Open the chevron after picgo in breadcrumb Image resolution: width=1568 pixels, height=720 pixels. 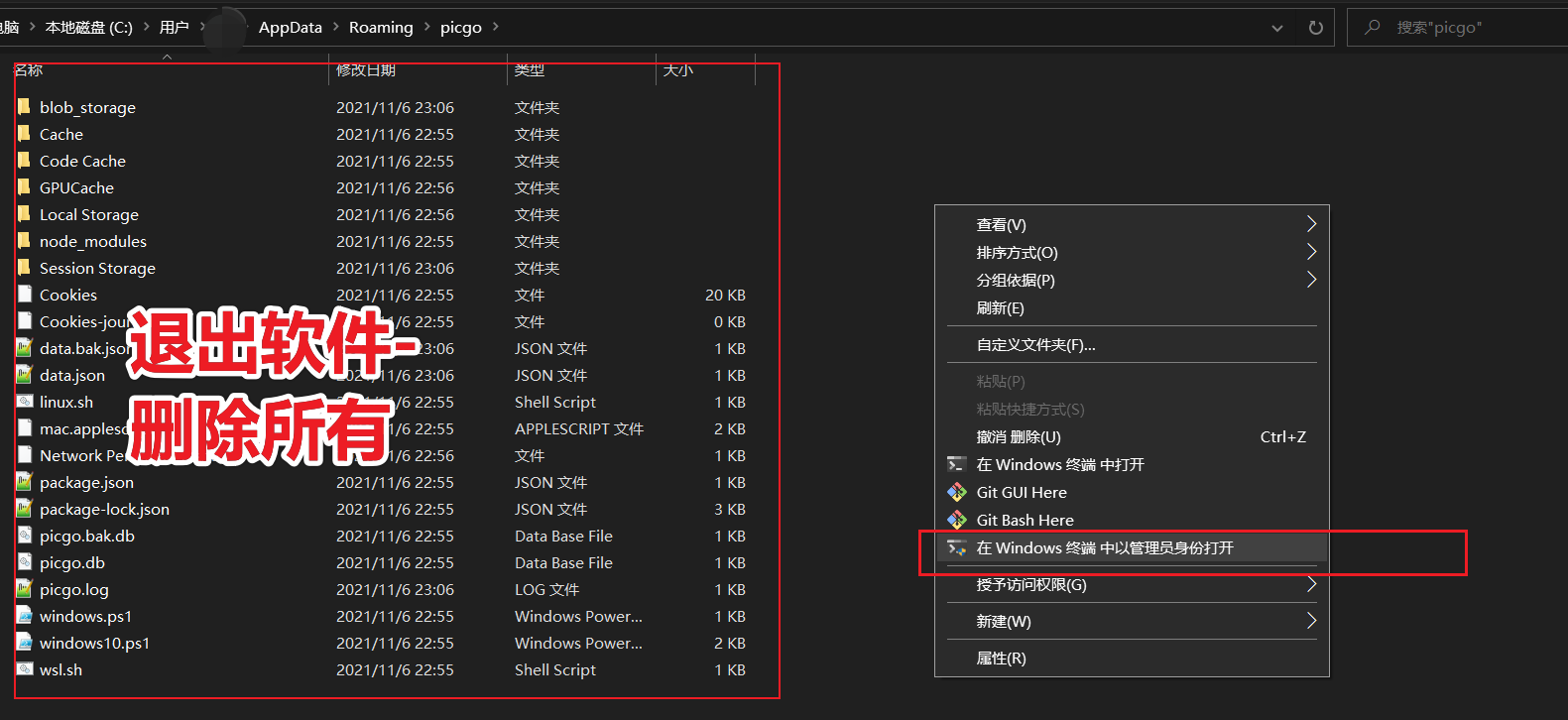click(x=496, y=27)
